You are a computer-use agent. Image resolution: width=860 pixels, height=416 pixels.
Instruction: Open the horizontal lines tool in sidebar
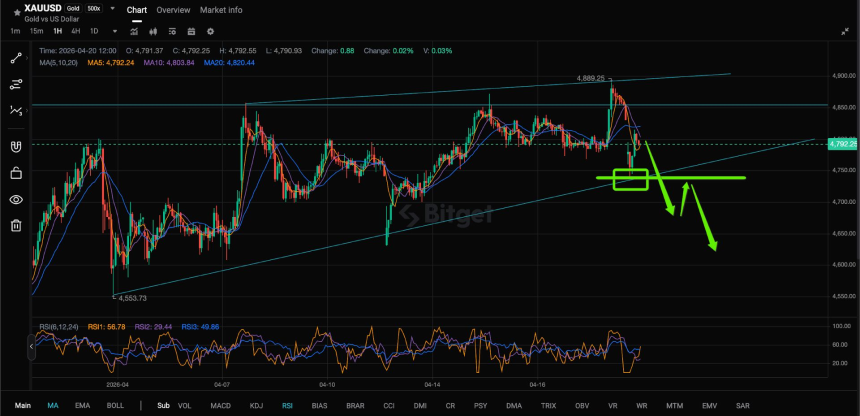(x=16, y=85)
